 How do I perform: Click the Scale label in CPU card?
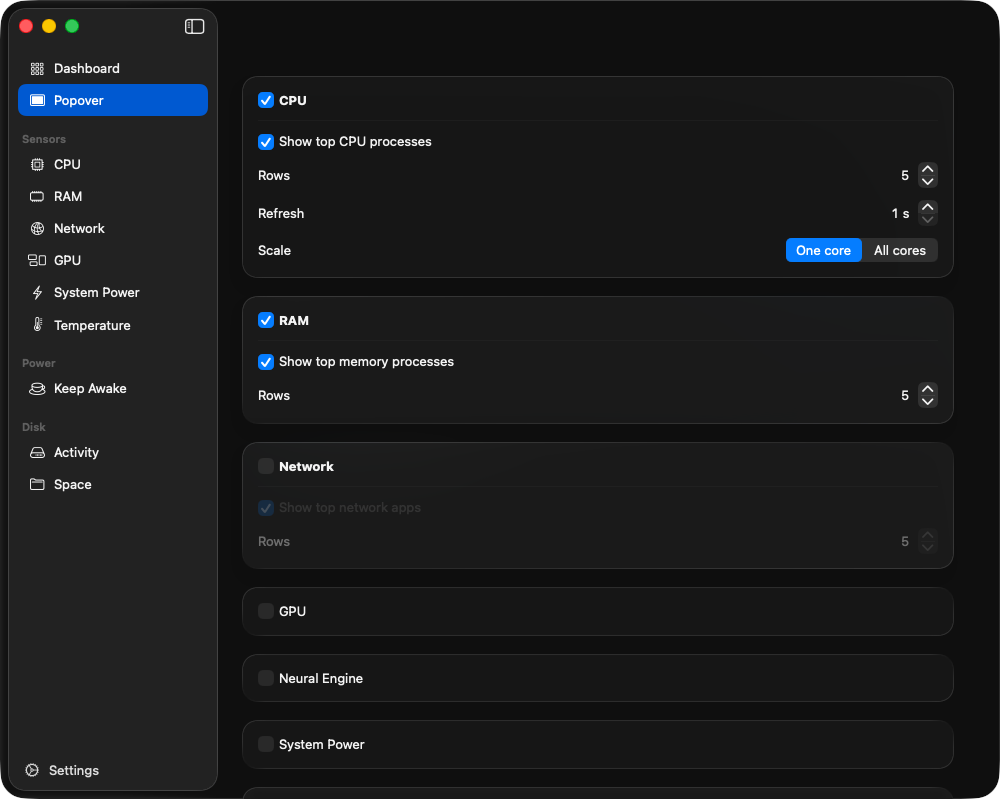click(x=274, y=251)
